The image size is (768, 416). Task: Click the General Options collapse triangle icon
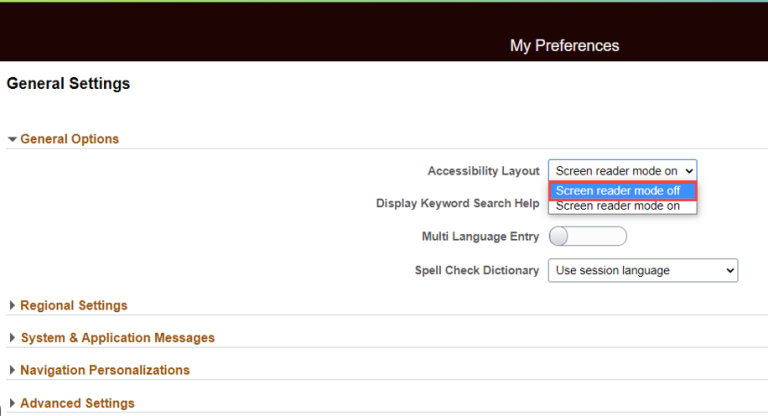pyautogui.click(x=12, y=140)
